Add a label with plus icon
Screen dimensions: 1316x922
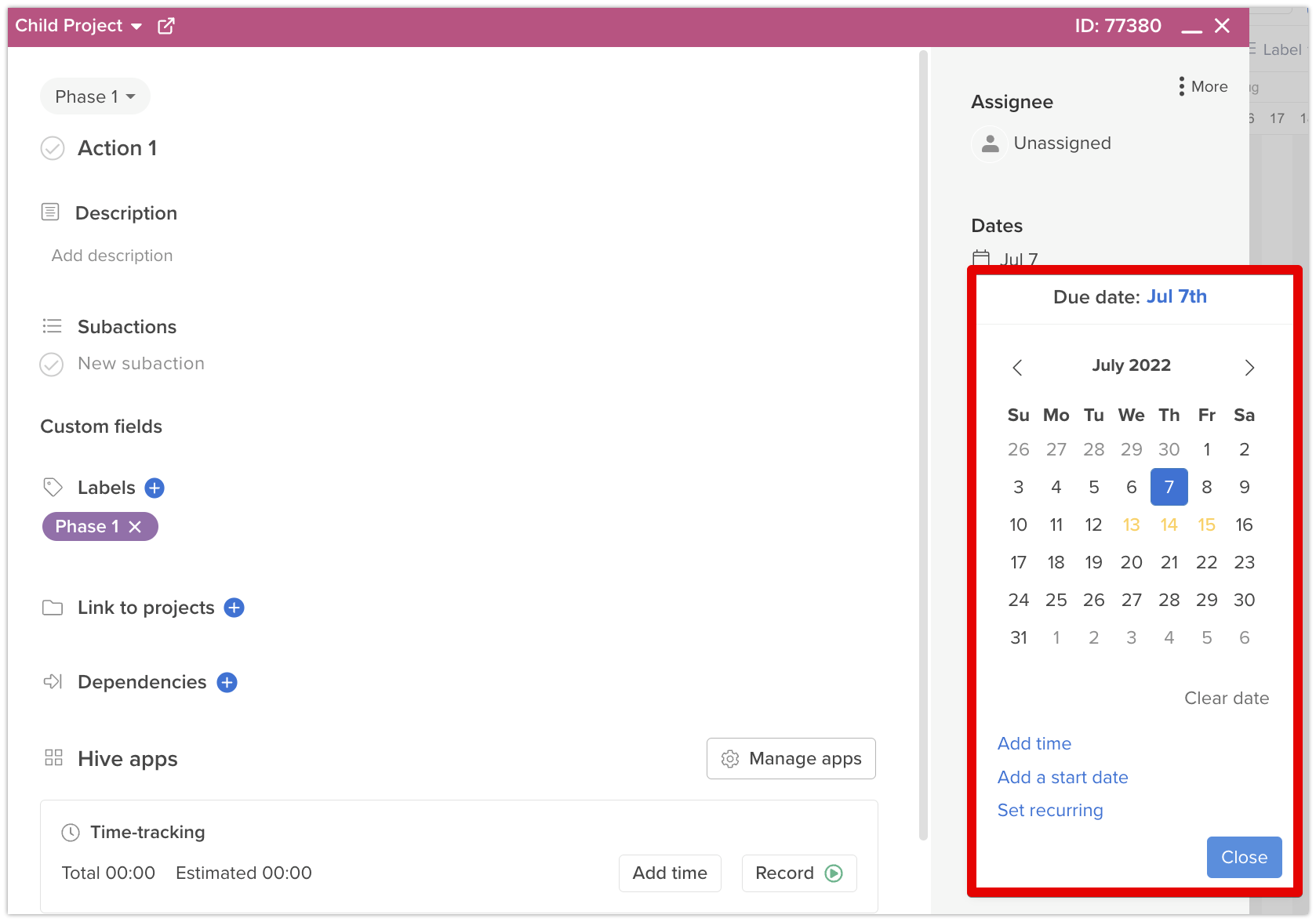click(x=155, y=488)
